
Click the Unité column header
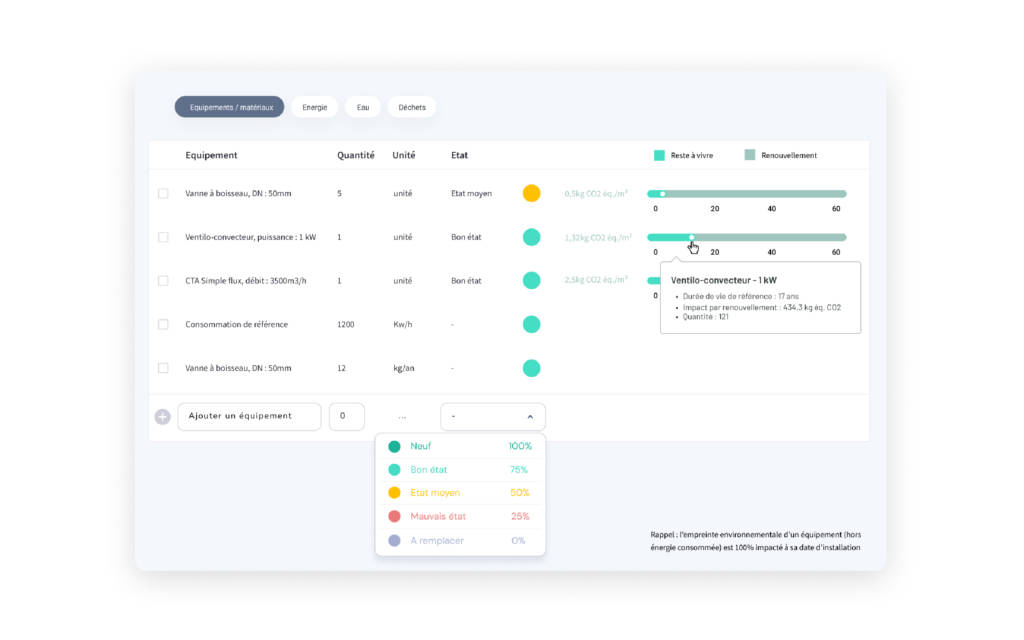pyautogui.click(x=404, y=155)
